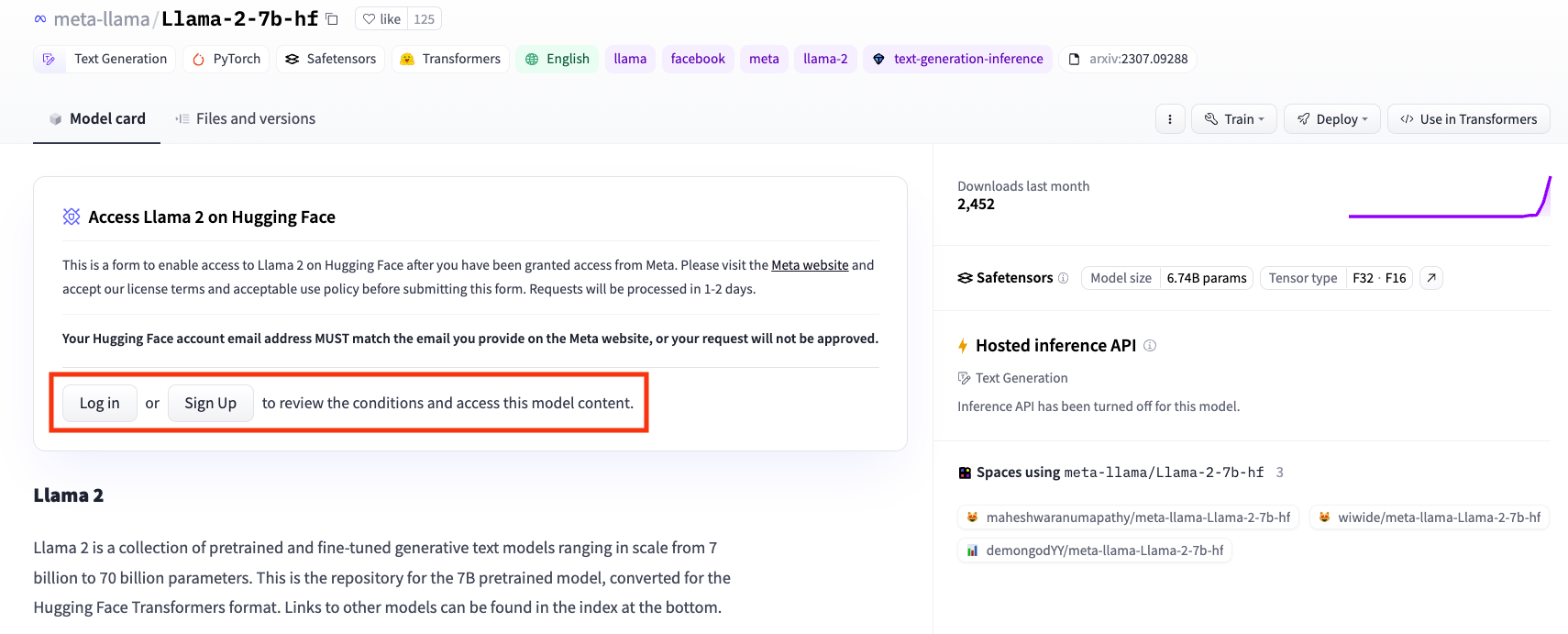The height and width of the screenshot is (634, 1568).
Task: Click Text Generation label under Hosted inference API
Action: (1021, 378)
